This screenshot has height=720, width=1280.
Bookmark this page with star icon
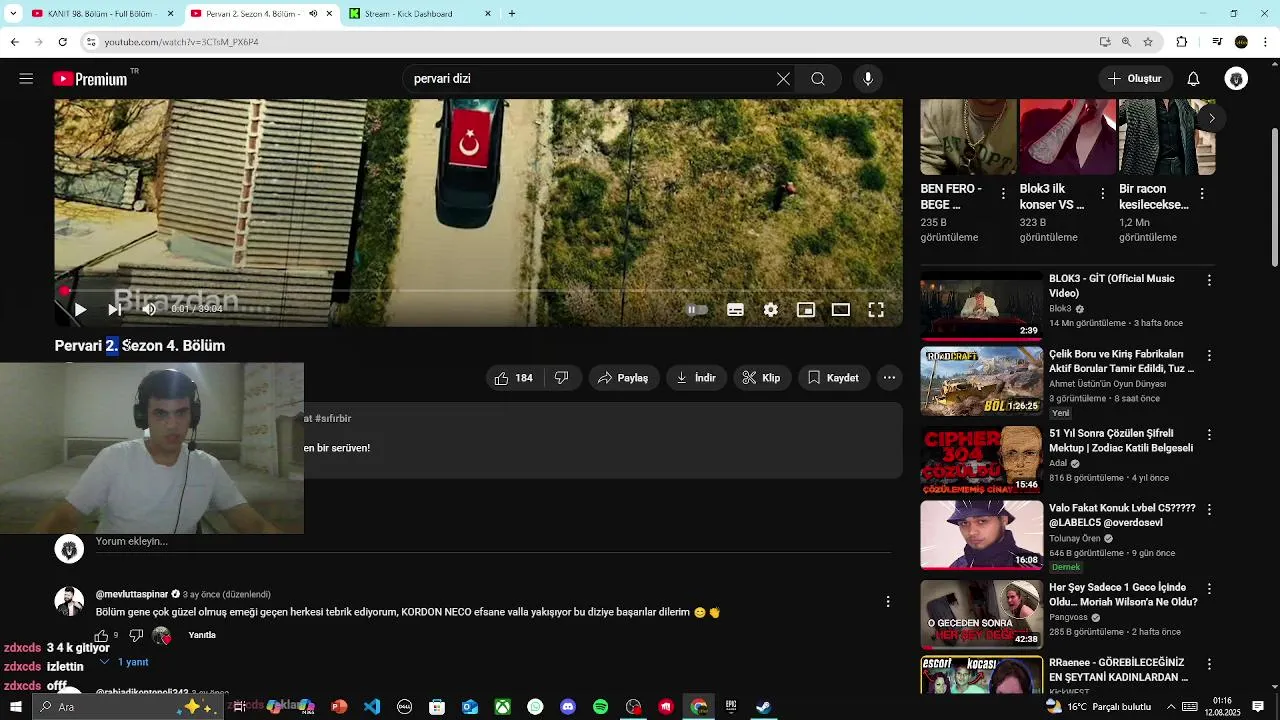[1148, 42]
